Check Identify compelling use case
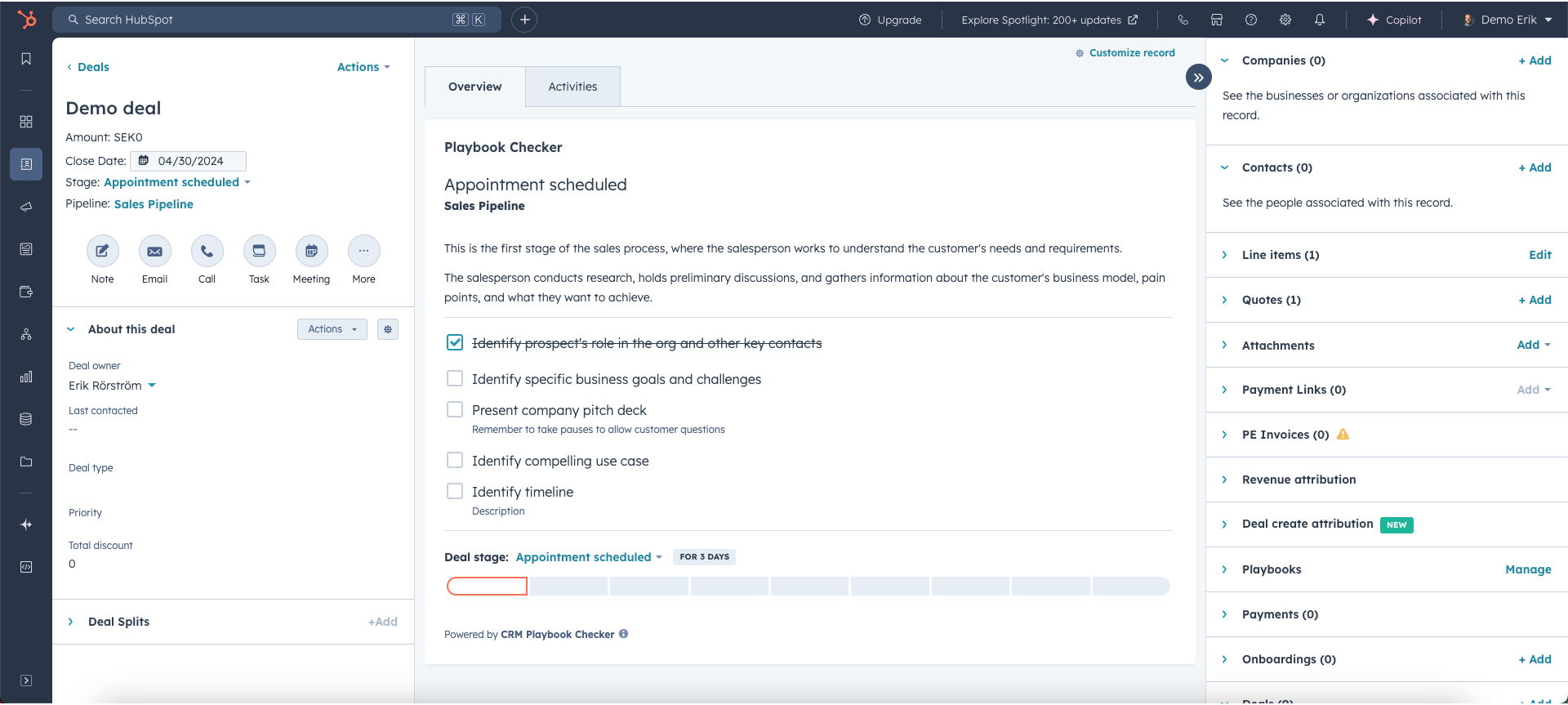The height and width of the screenshot is (705, 1568). coord(455,460)
